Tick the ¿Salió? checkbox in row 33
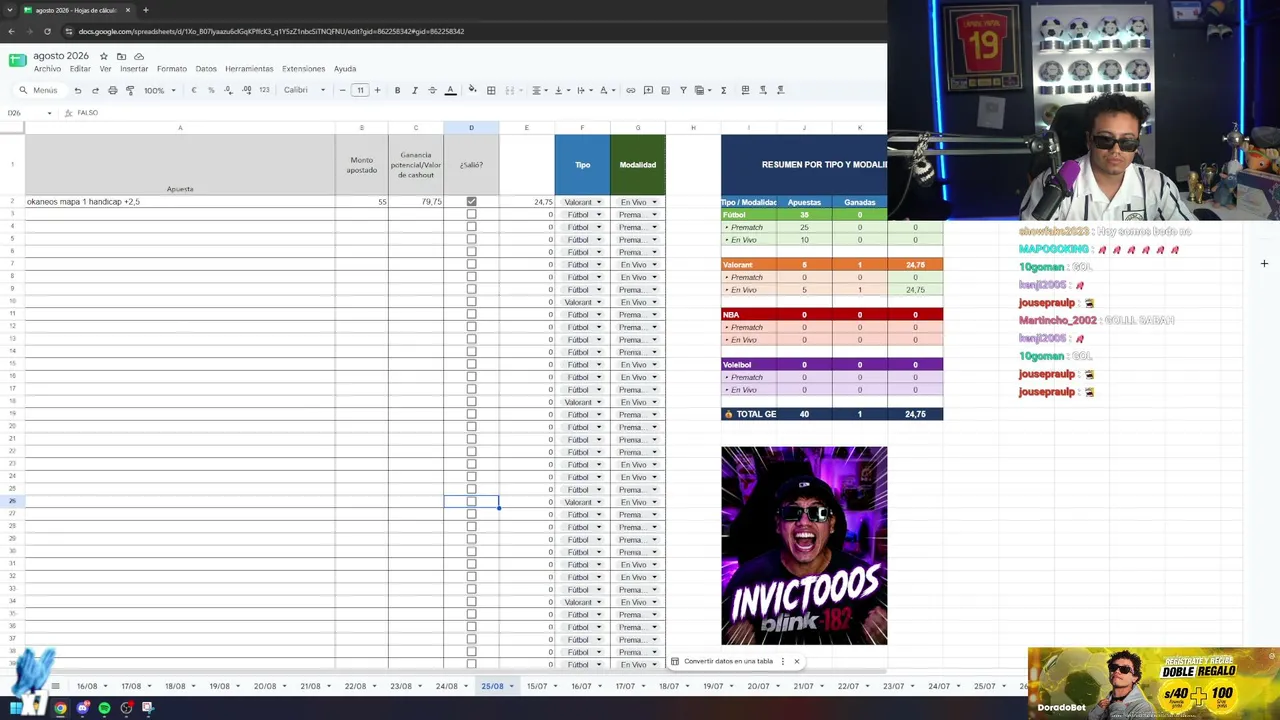Screen dimensions: 1280x720 [x=471, y=590]
